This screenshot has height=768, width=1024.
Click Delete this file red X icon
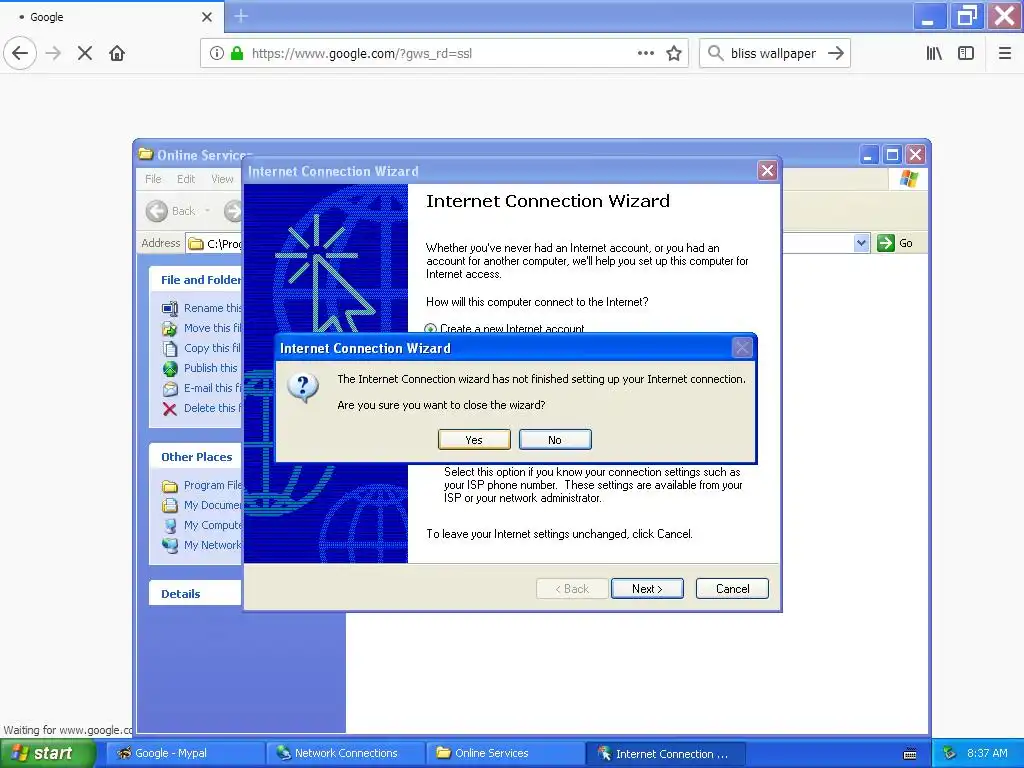click(x=170, y=409)
